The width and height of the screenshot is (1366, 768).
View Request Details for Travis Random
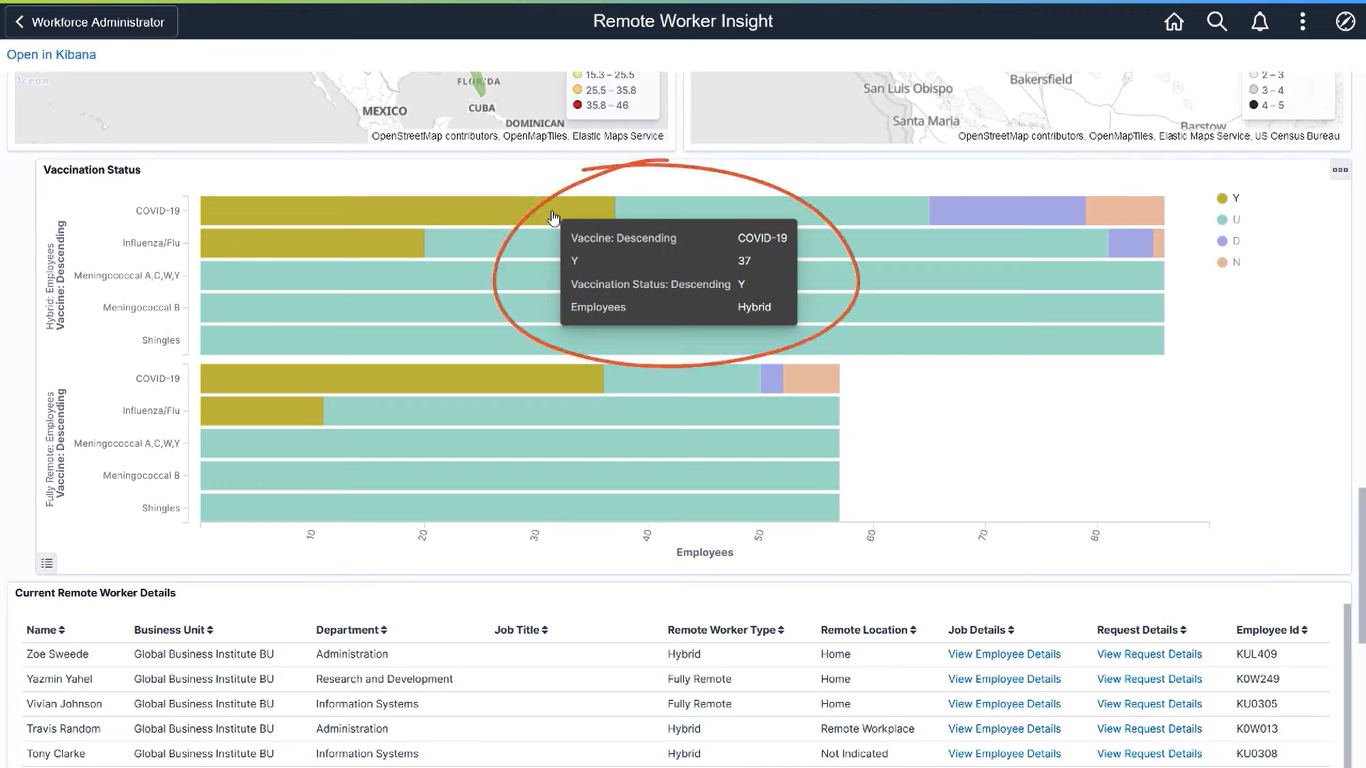(1148, 729)
